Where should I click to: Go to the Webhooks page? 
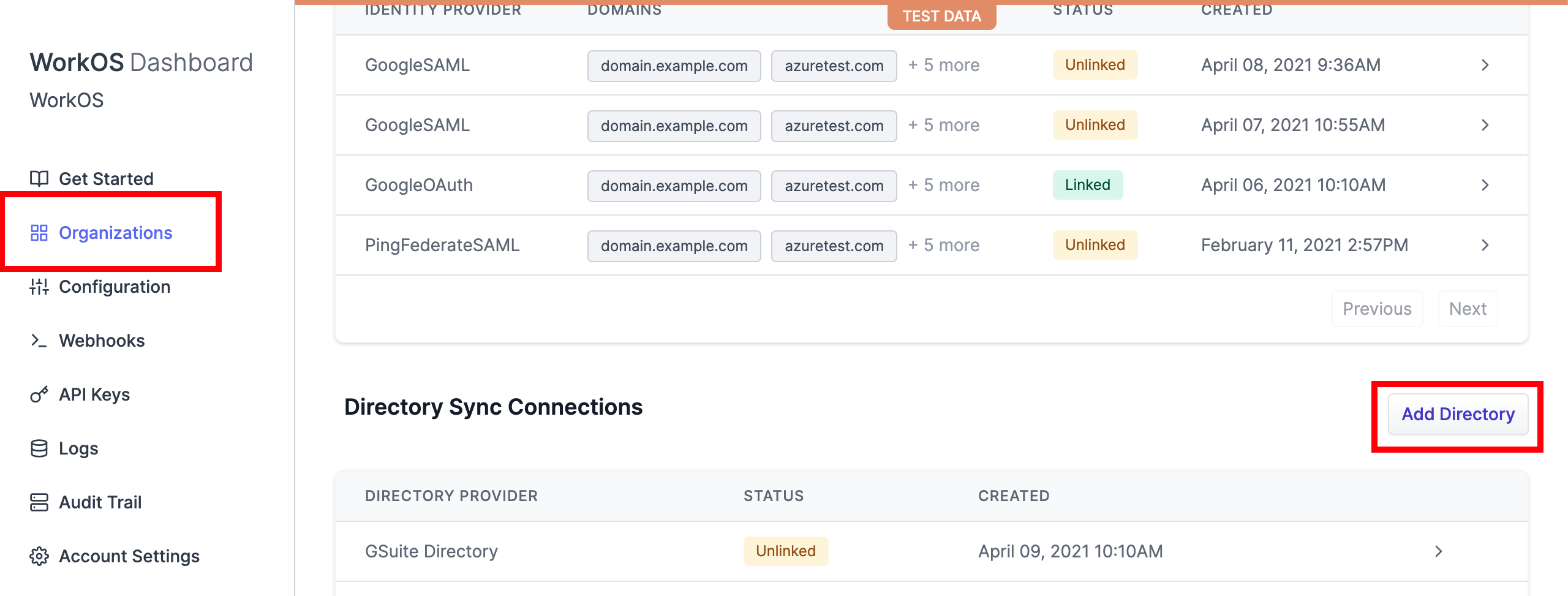pyautogui.click(x=102, y=341)
